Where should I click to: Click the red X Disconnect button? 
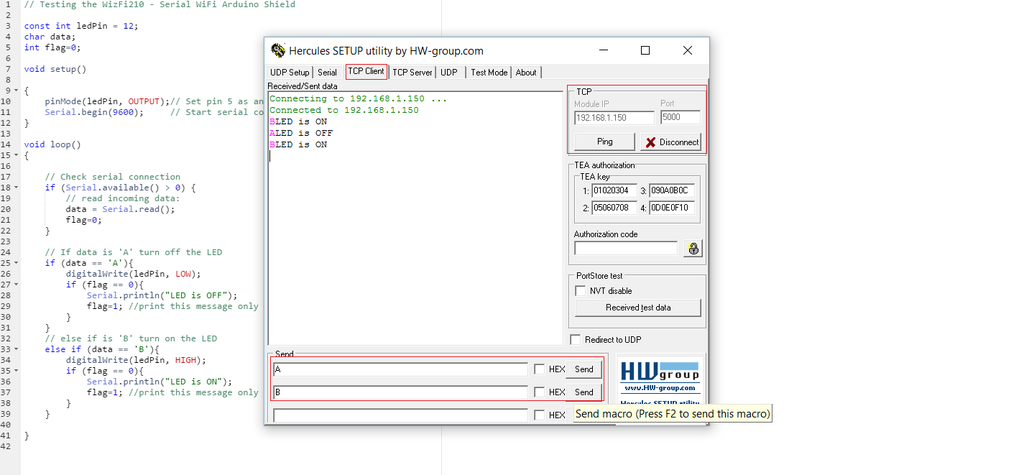click(x=671, y=142)
